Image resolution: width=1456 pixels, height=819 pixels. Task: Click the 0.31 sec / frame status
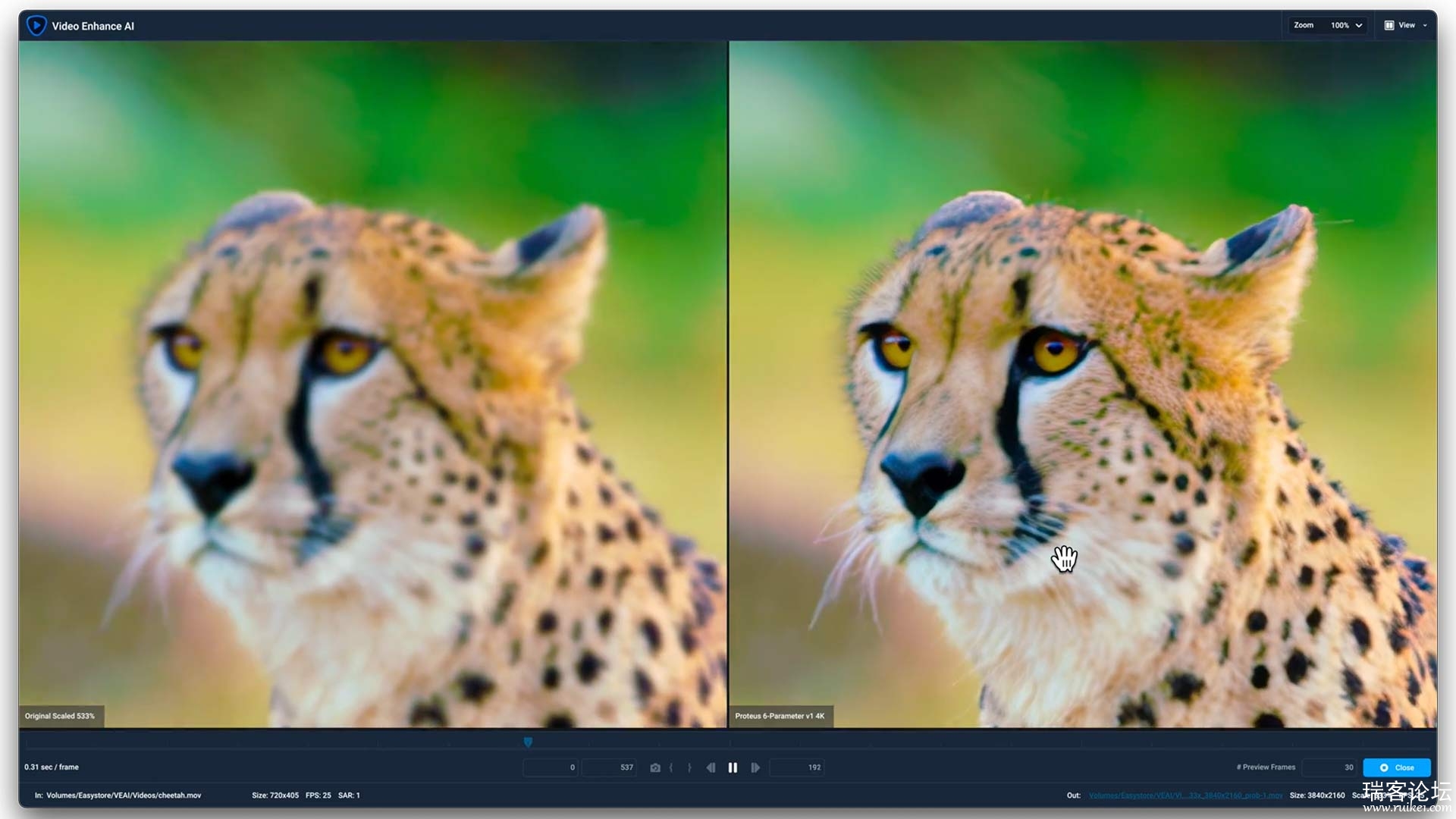pos(52,767)
